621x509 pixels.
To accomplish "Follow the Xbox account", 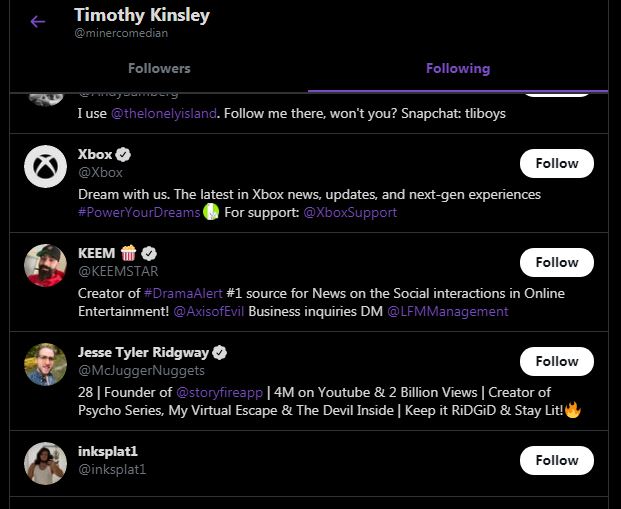I will pyautogui.click(x=557, y=164).
